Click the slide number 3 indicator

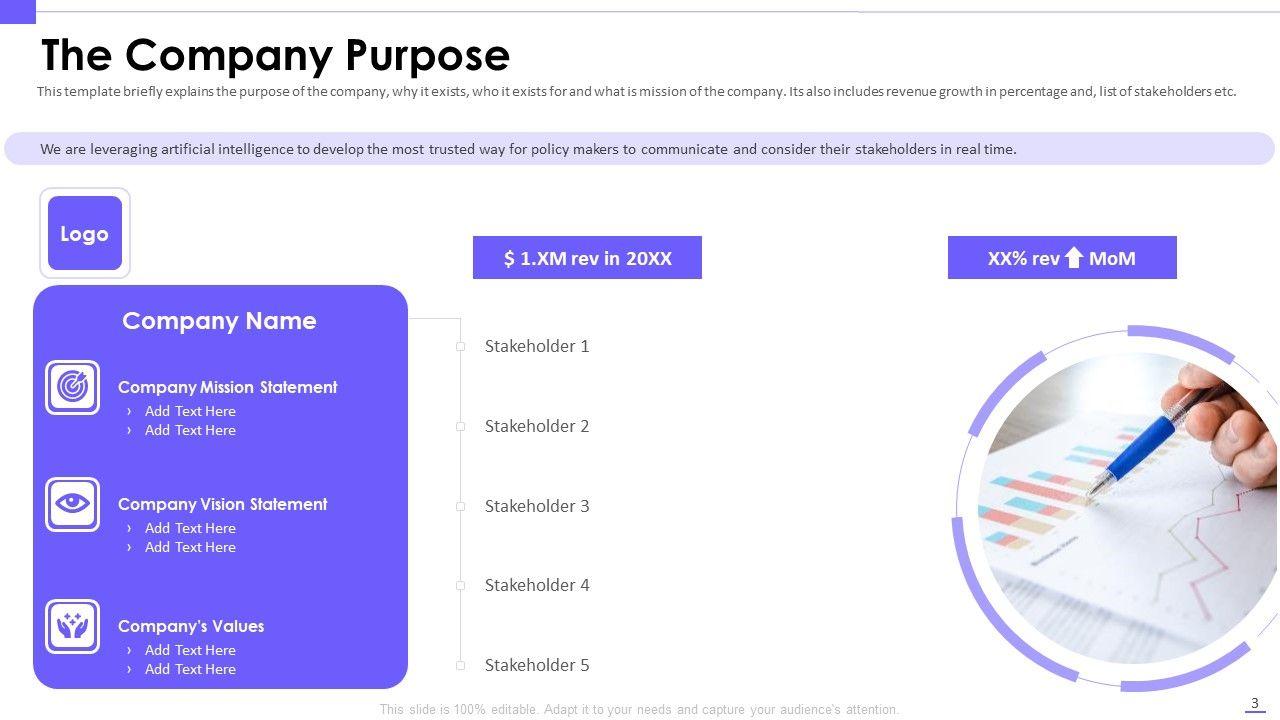[x=1255, y=704]
